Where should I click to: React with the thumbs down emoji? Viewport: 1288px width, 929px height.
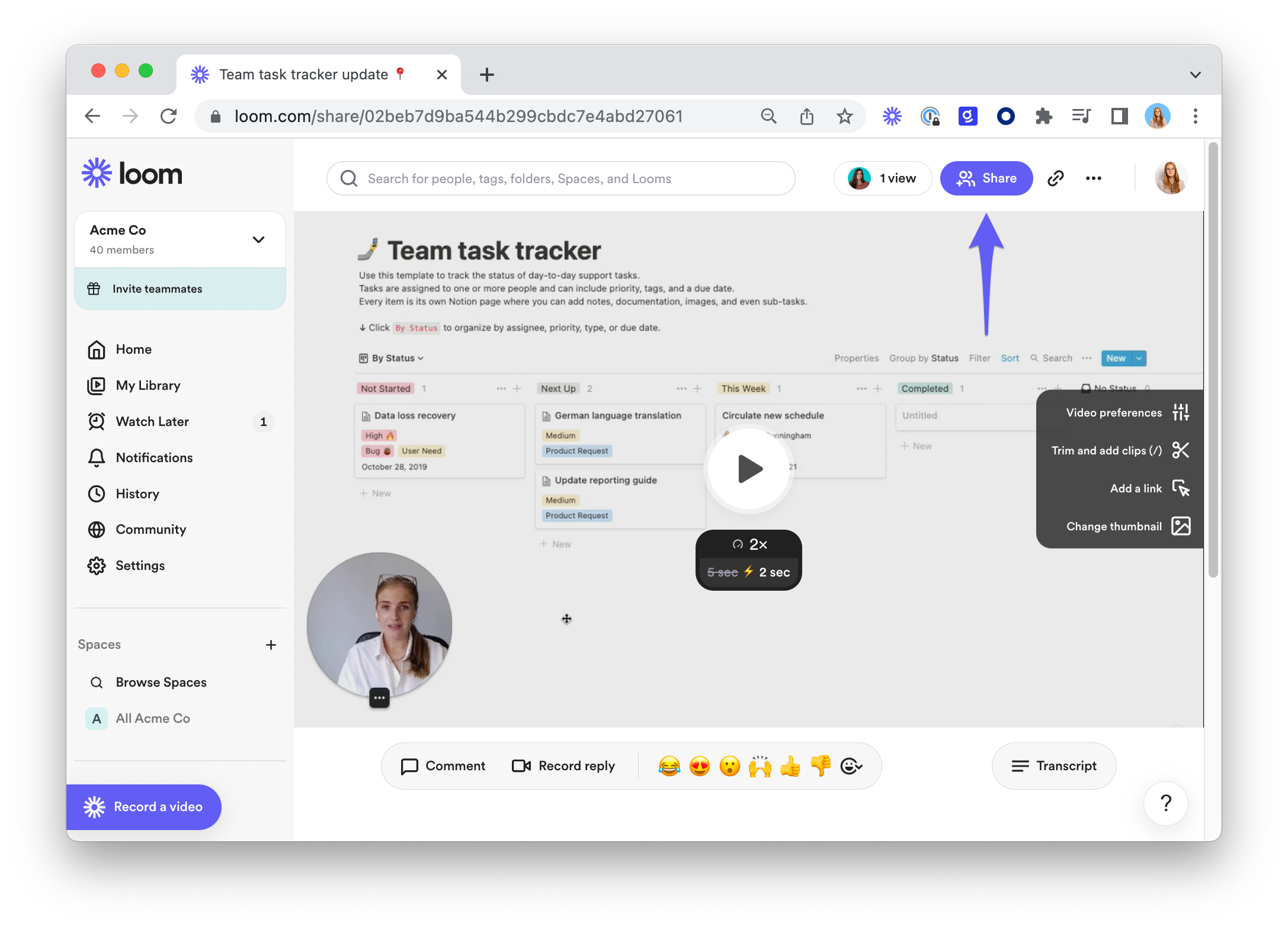pyautogui.click(x=821, y=766)
